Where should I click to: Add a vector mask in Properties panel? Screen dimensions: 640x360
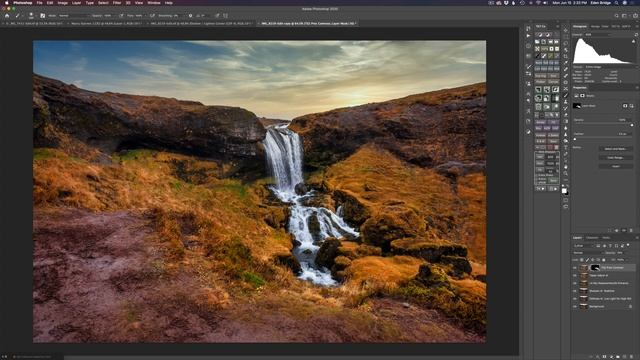click(632, 106)
